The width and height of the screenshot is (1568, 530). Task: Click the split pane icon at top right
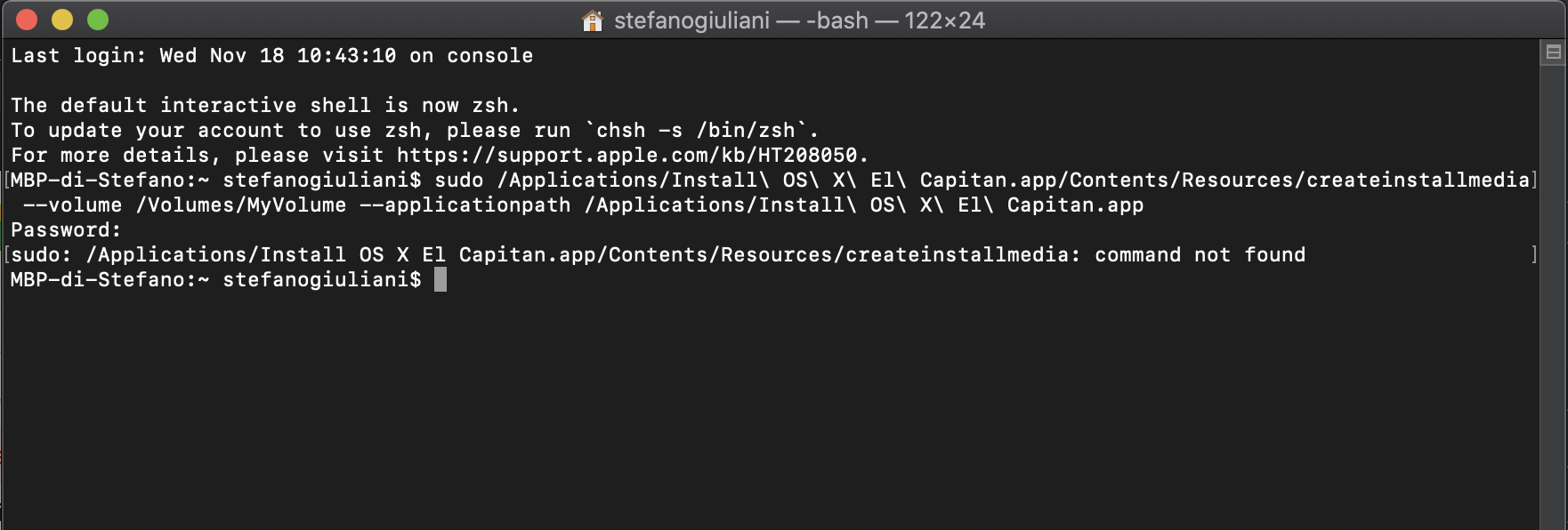coord(1553,52)
